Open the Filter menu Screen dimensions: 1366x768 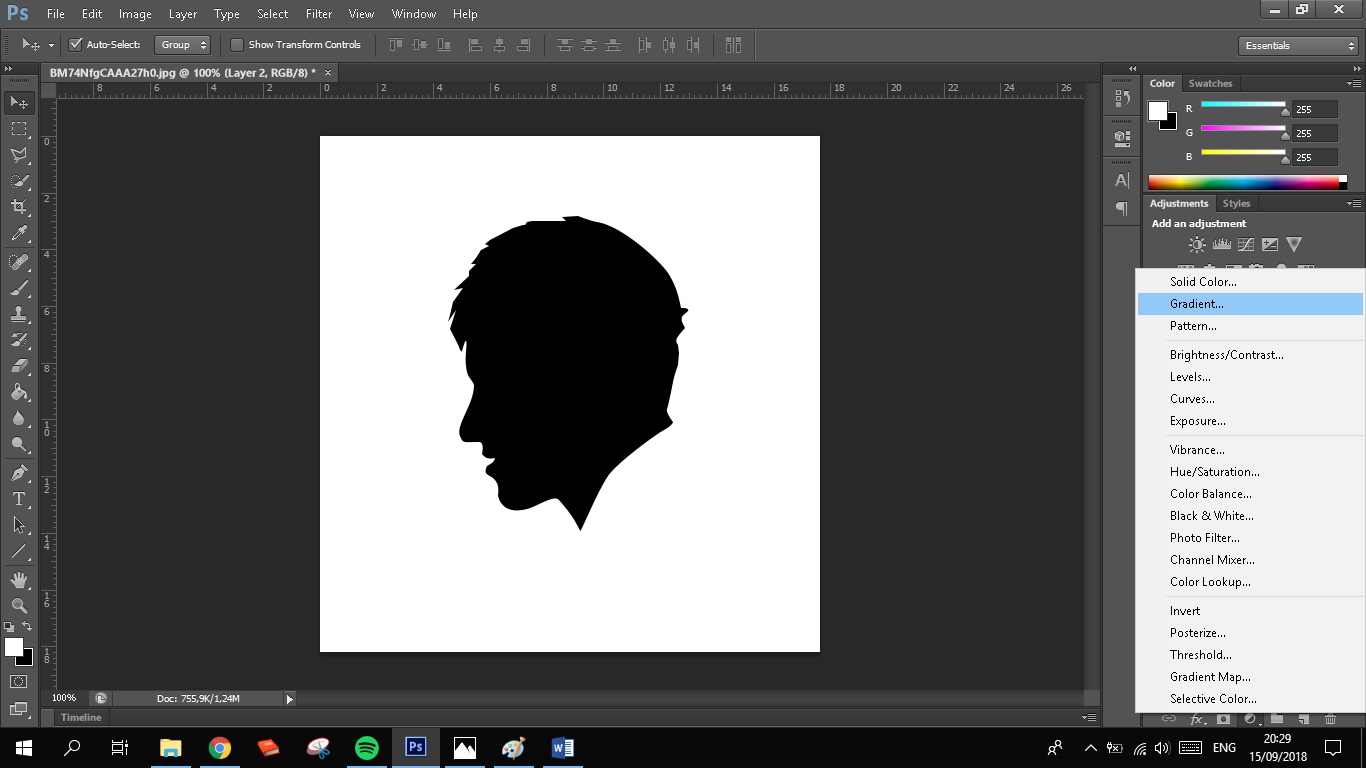(319, 14)
